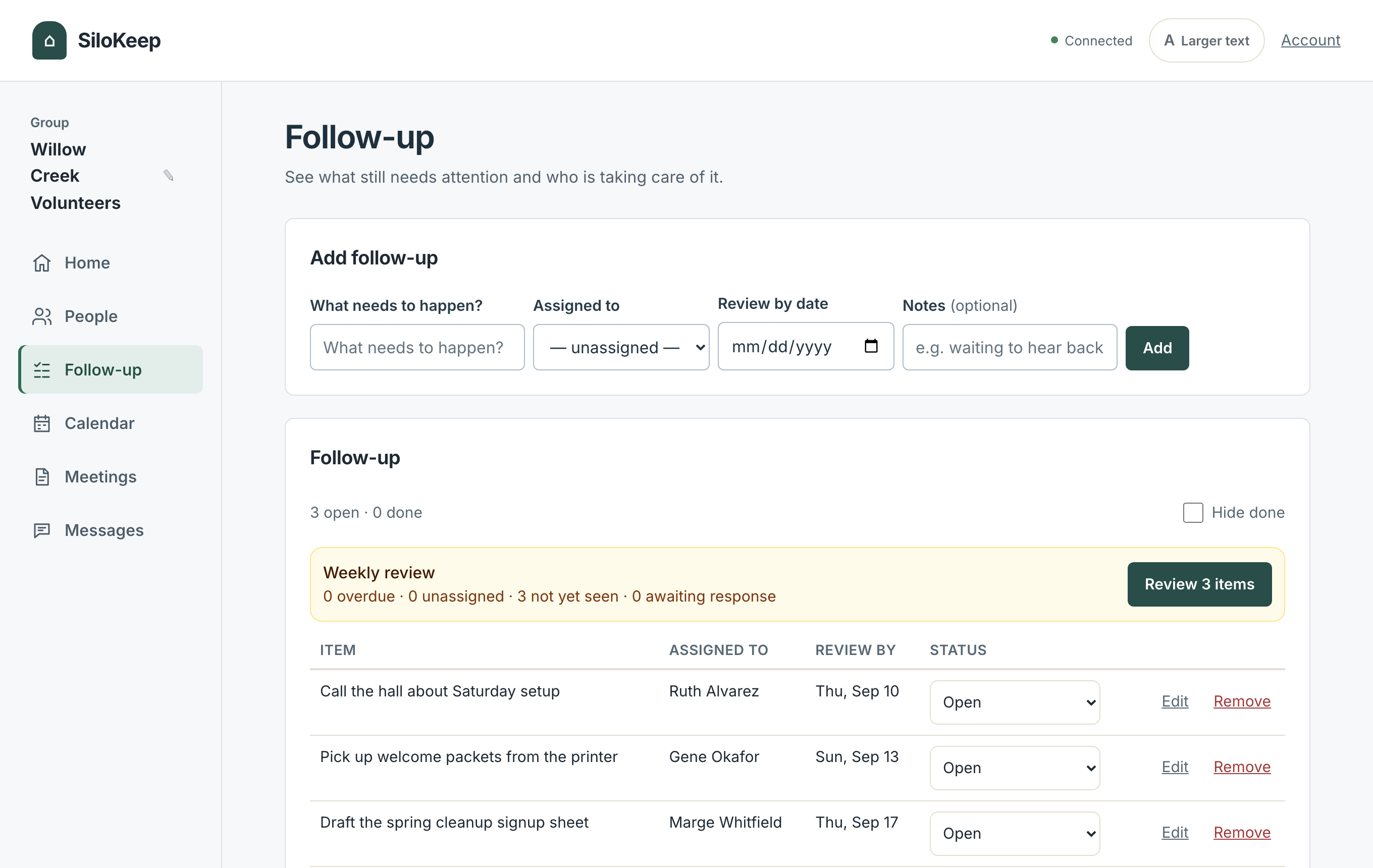Click the SiloKeep house logo icon

pos(49,40)
